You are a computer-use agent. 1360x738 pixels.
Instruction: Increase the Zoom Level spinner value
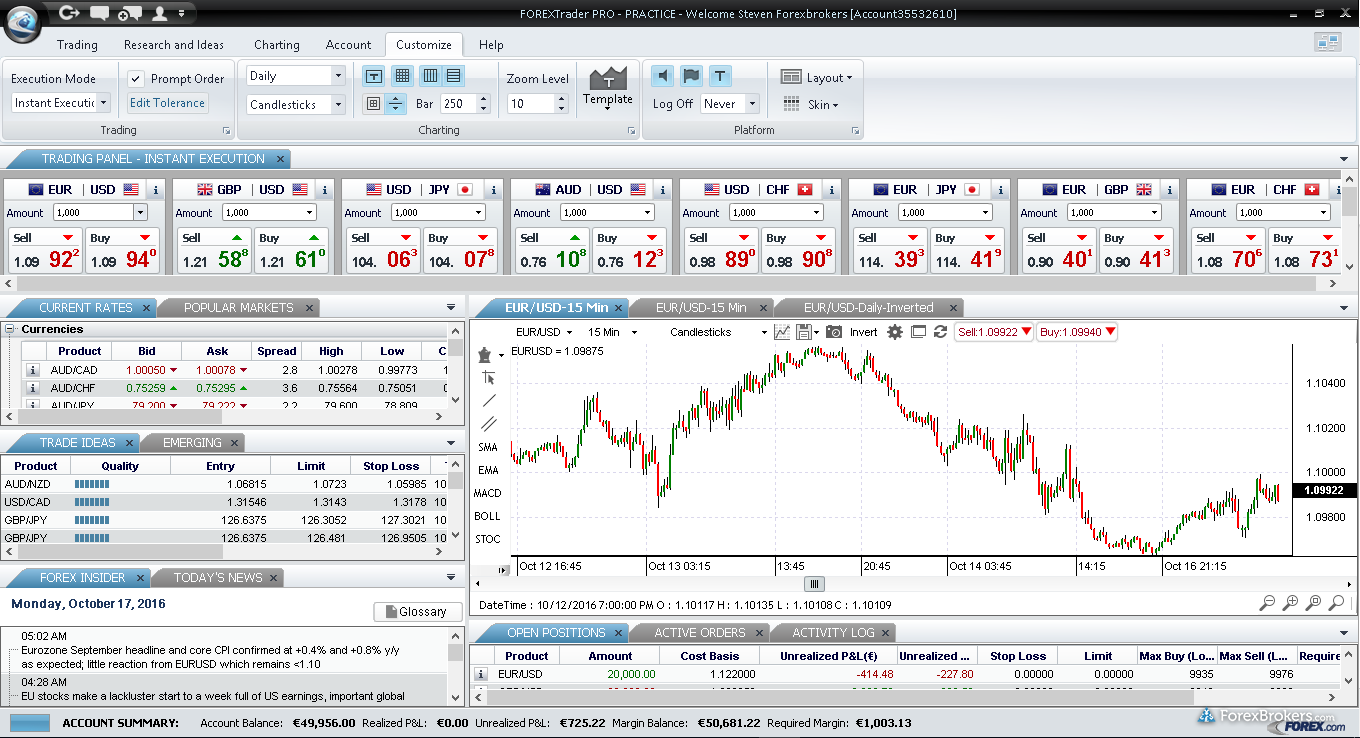(x=562, y=99)
